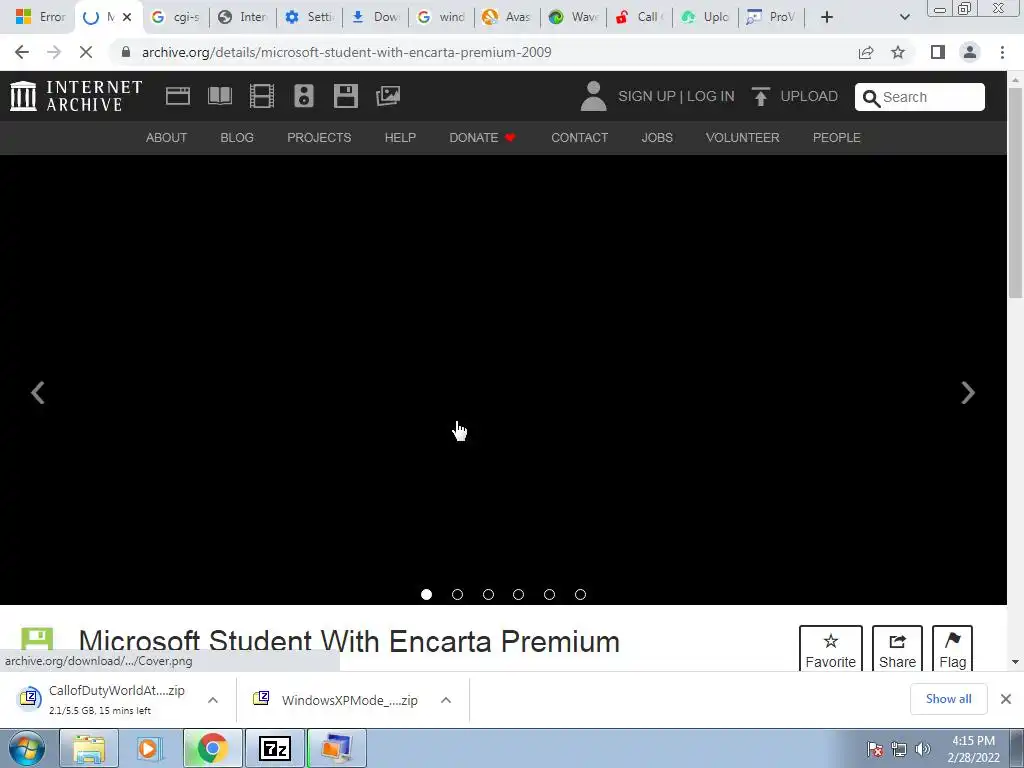Select the fourth carousel dot

point(519,594)
